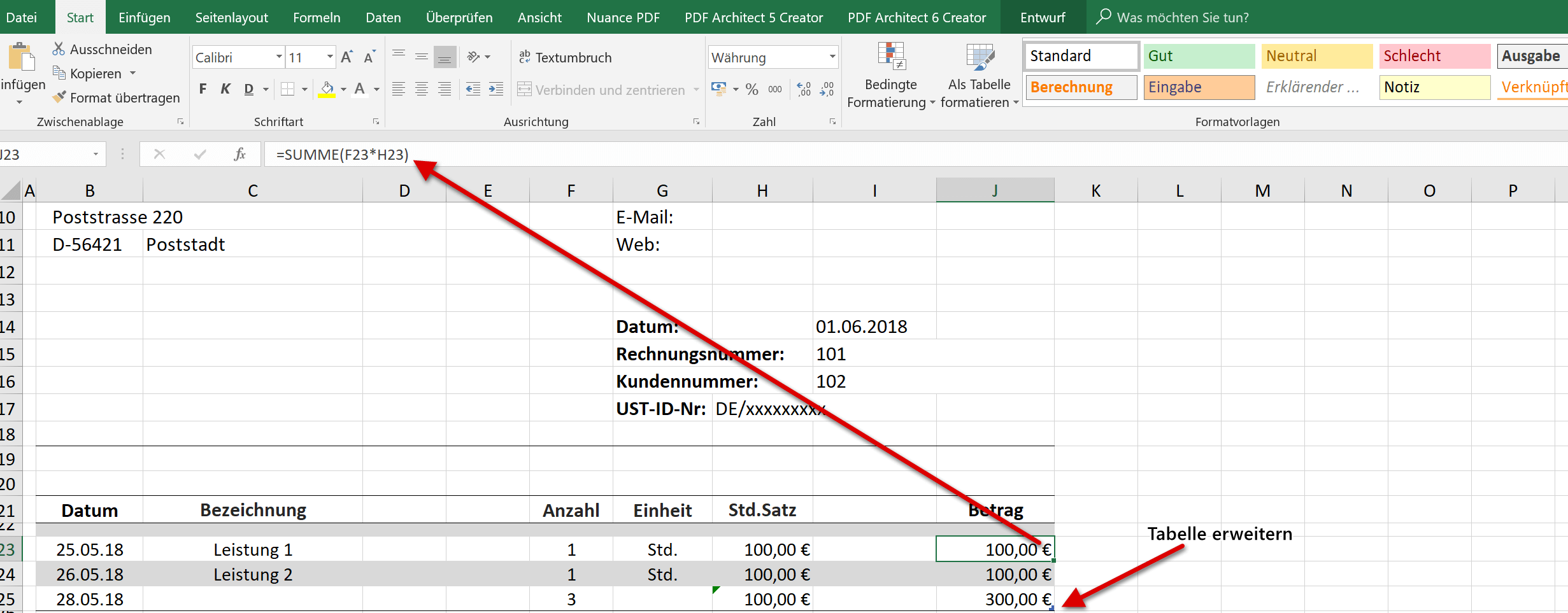This screenshot has width=1568, height=613.
Task: Click the select-all corner triangle
Action: (11, 190)
